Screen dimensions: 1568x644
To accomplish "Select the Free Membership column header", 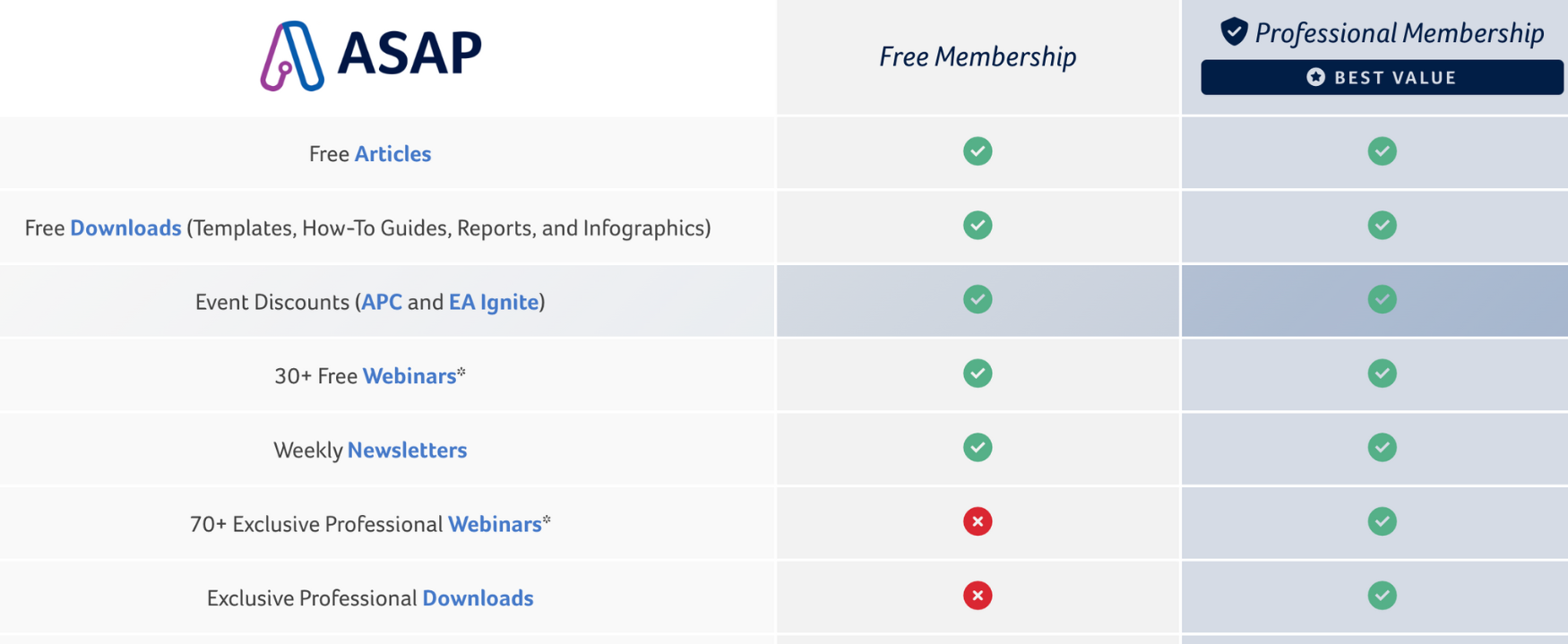I will point(978,56).
